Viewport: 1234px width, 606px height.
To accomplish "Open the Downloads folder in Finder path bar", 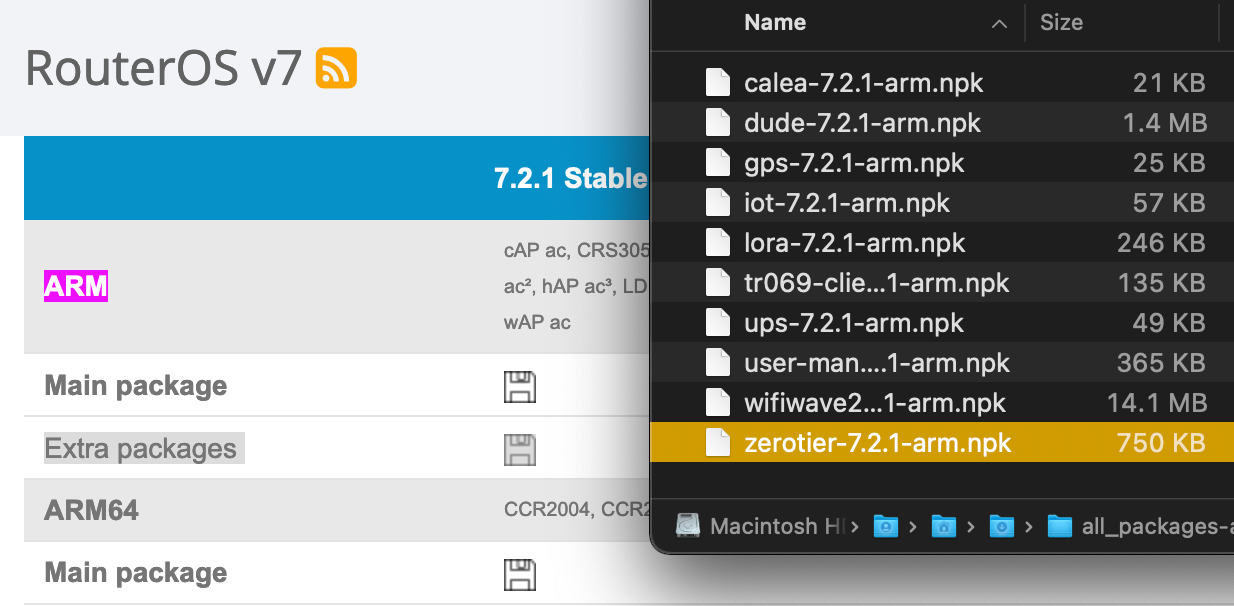I will coord(1002,526).
